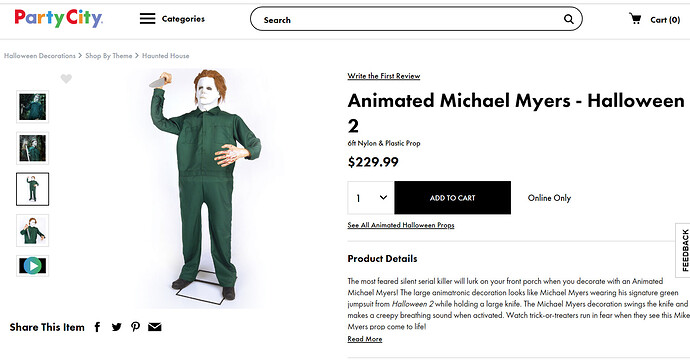This screenshot has height=360, width=690.
Task: Toggle the heart wishlist icon
Action: click(66, 79)
